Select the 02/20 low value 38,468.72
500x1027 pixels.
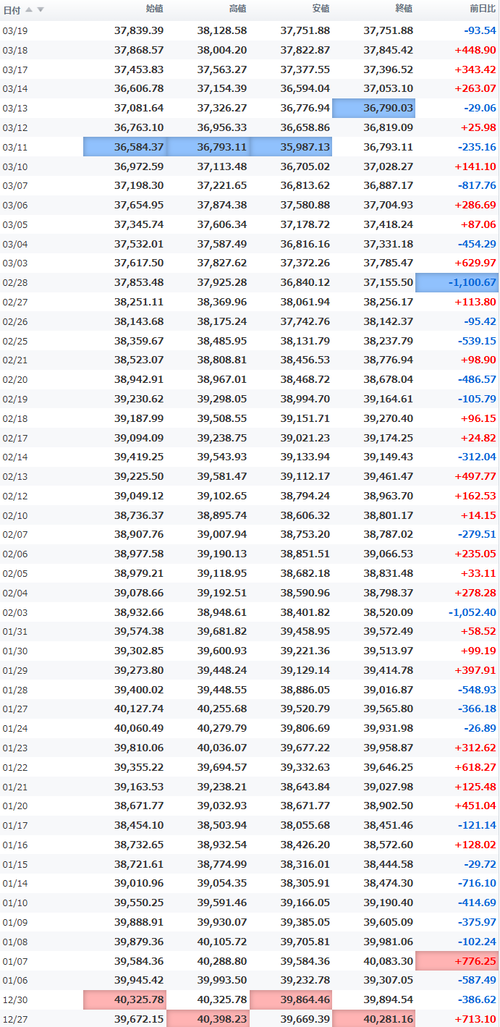[305, 380]
